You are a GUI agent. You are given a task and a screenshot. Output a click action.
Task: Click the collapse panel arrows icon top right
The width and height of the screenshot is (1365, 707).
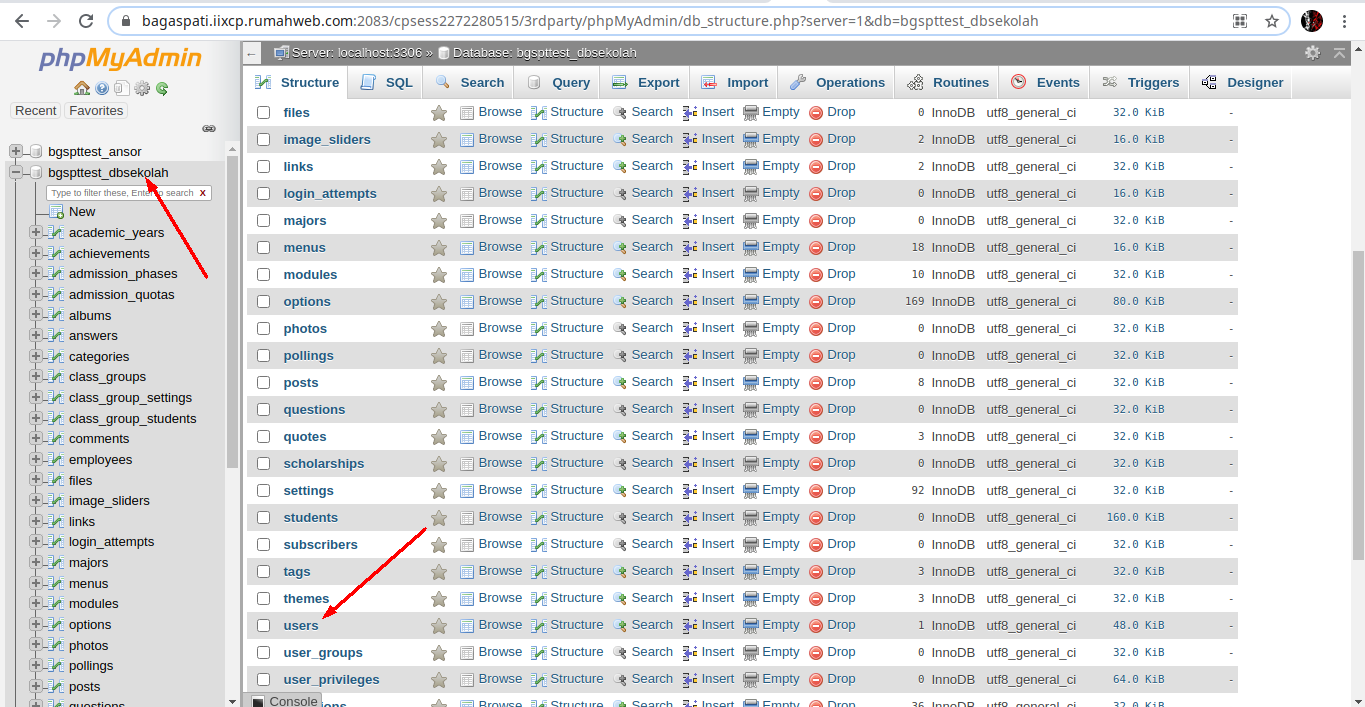point(1339,52)
